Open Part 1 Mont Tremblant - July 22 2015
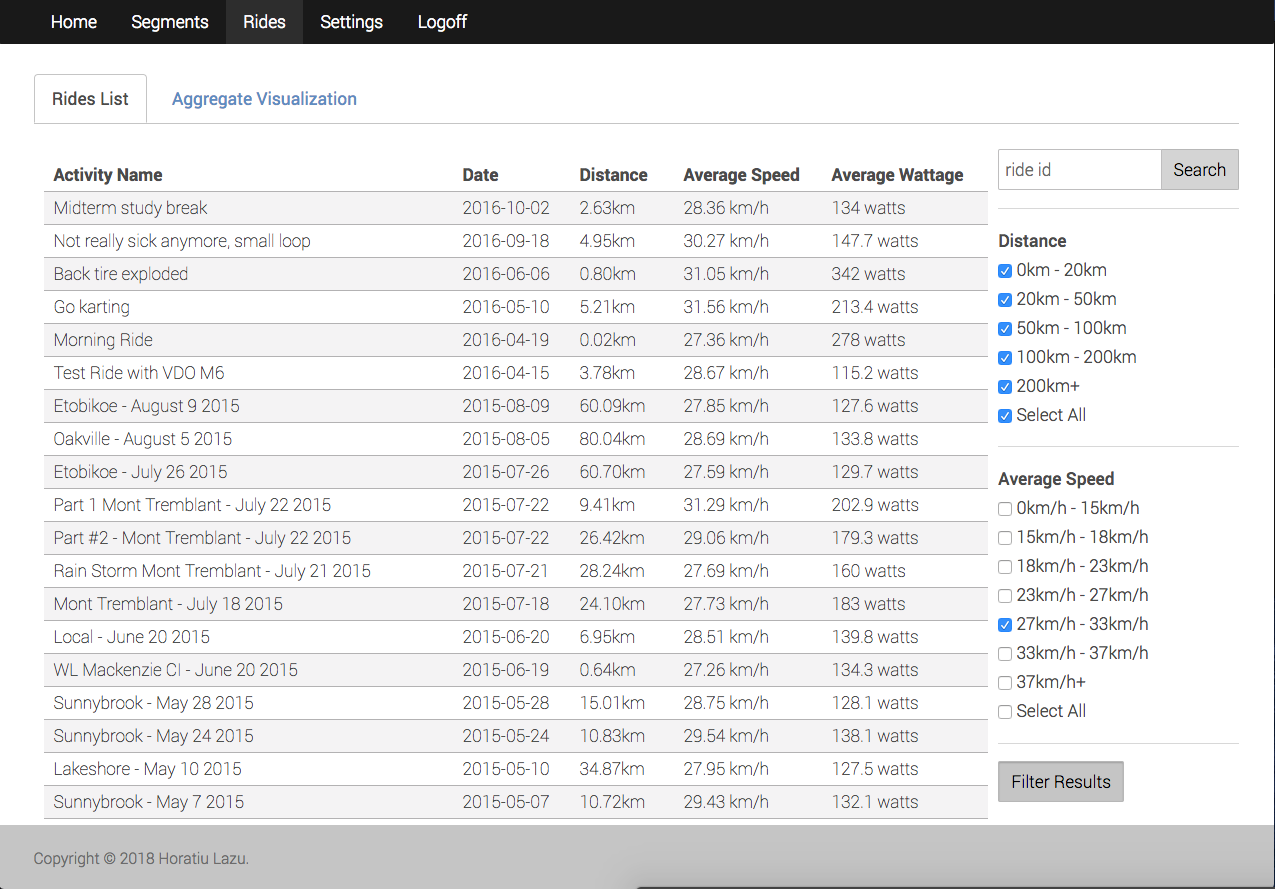The height and width of the screenshot is (889, 1275). pyautogui.click(x=516, y=505)
